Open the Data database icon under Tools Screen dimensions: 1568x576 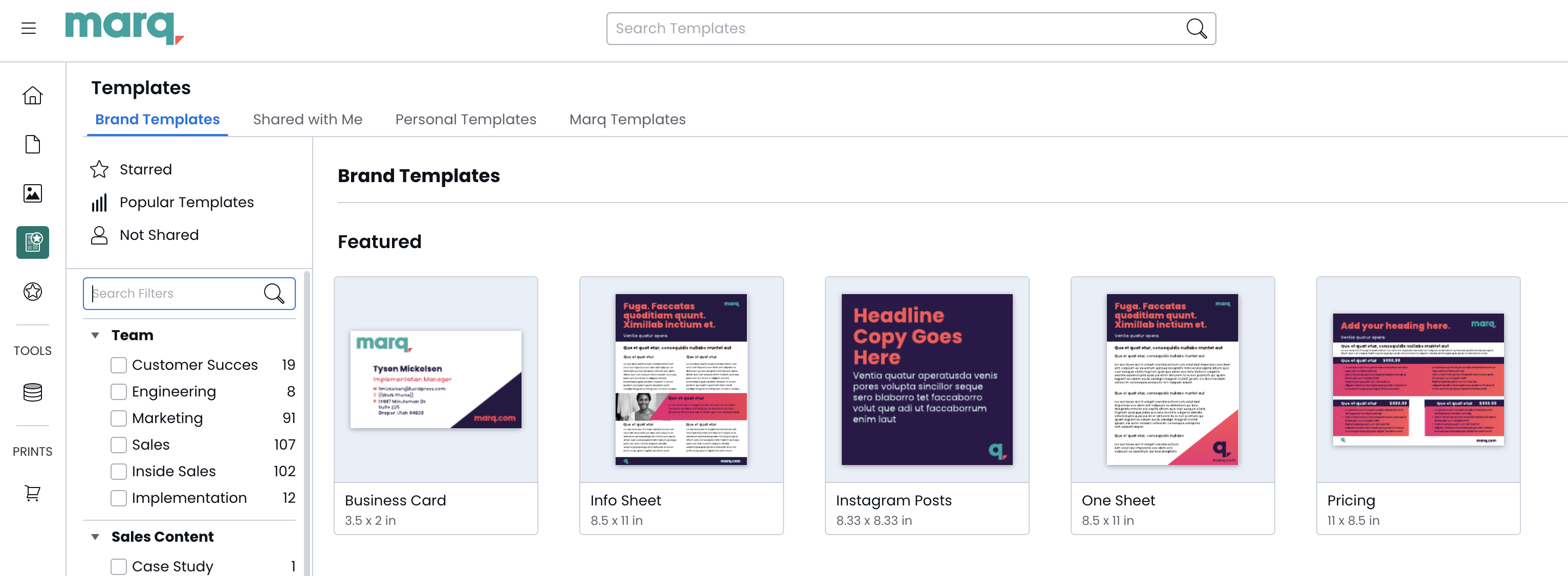pos(33,392)
